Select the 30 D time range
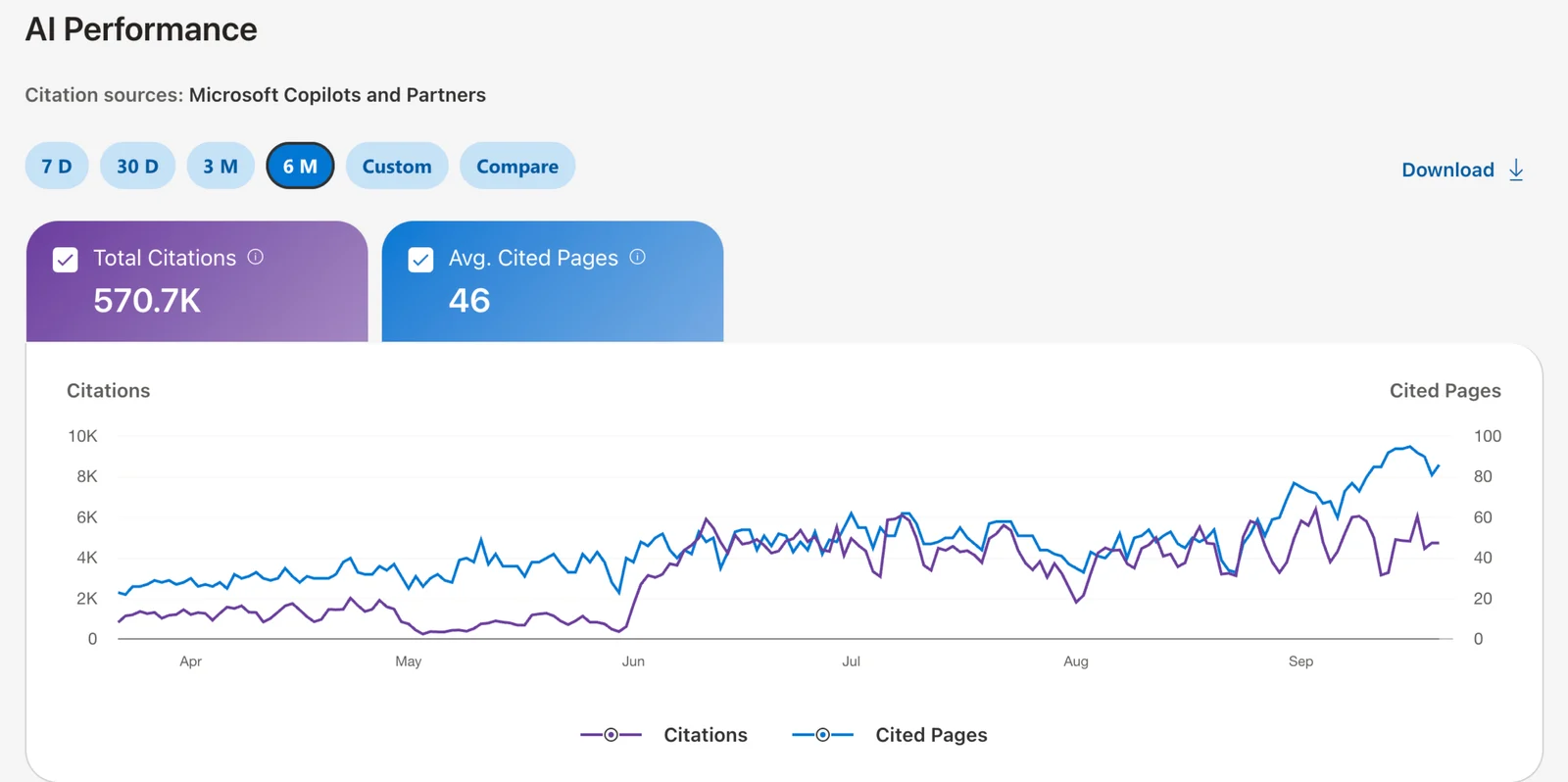The image size is (1568, 782). (137, 166)
